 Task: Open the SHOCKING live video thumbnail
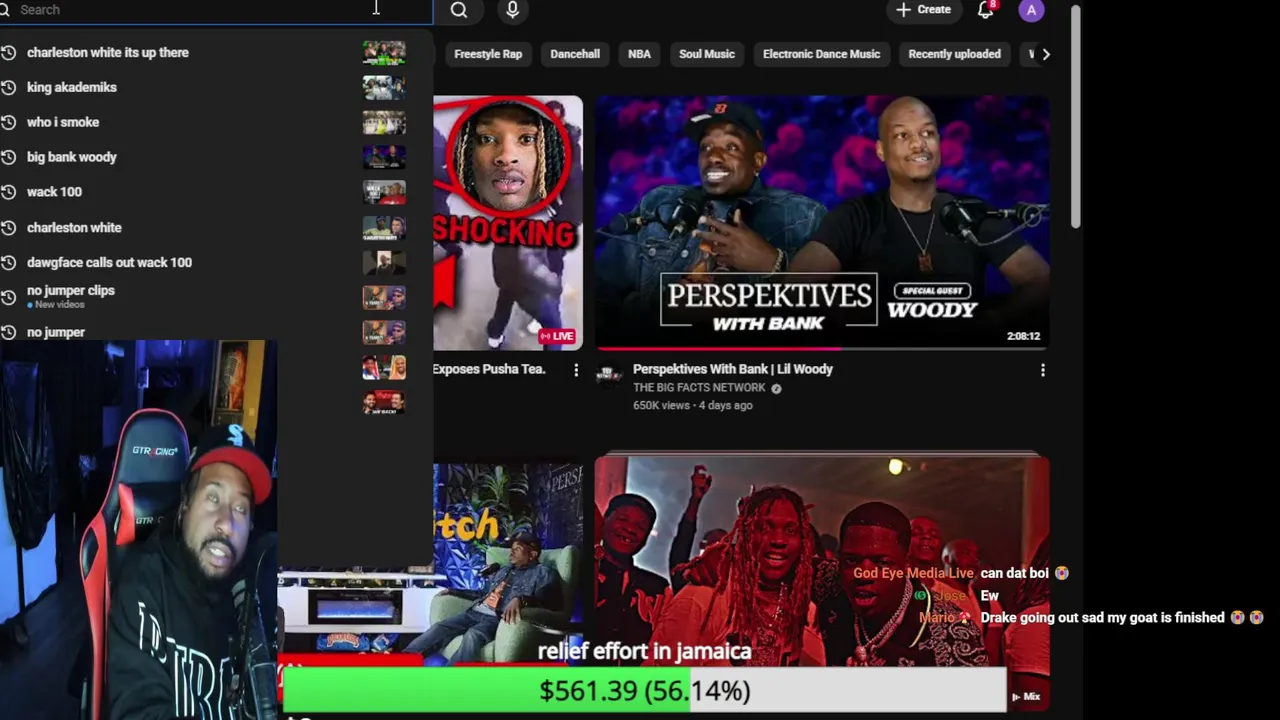(508, 222)
